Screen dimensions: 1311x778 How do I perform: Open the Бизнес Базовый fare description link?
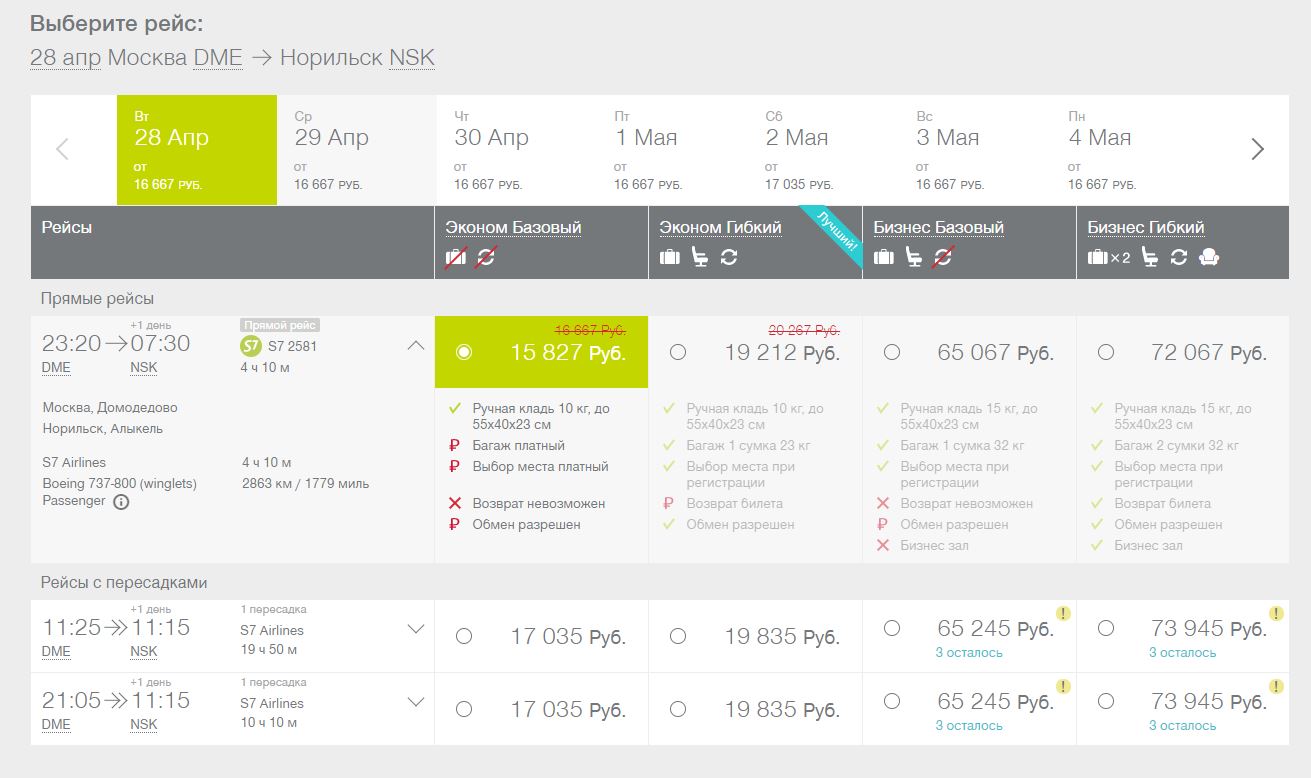coord(938,228)
